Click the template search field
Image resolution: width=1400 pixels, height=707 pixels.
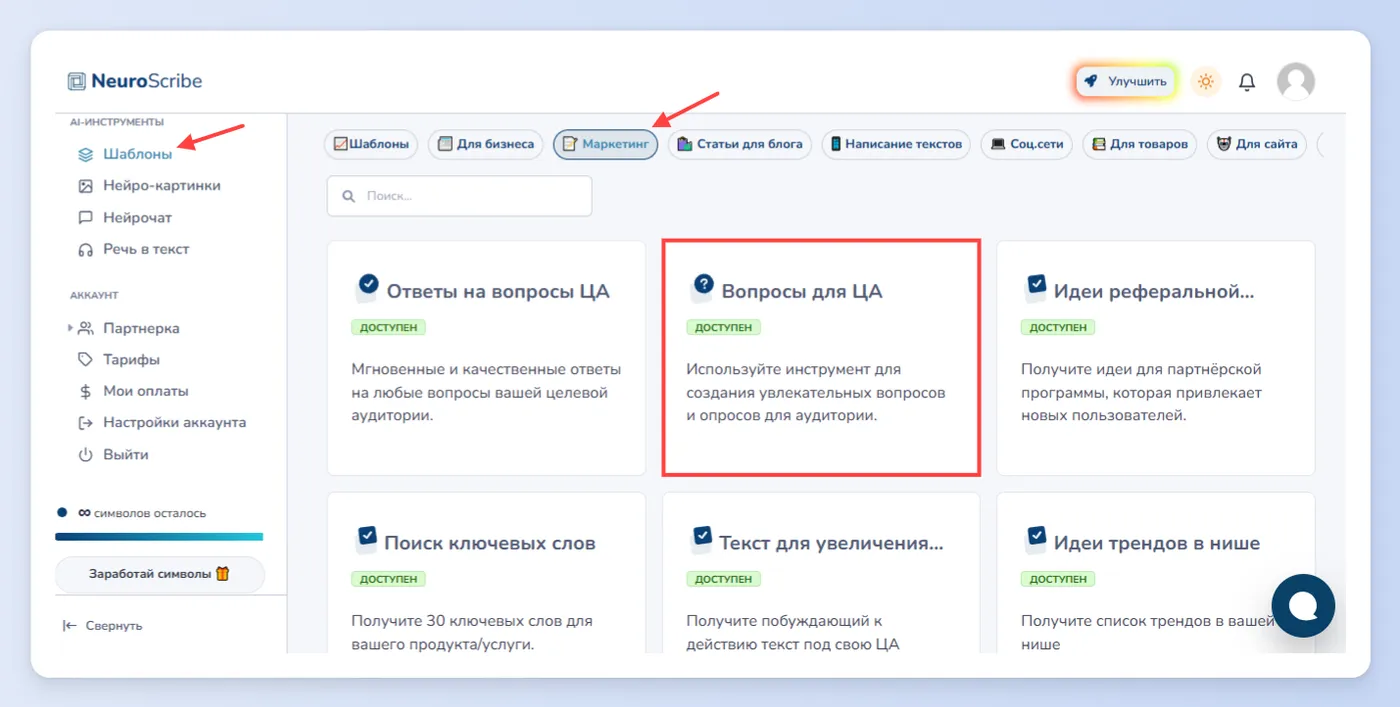click(459, 196)
